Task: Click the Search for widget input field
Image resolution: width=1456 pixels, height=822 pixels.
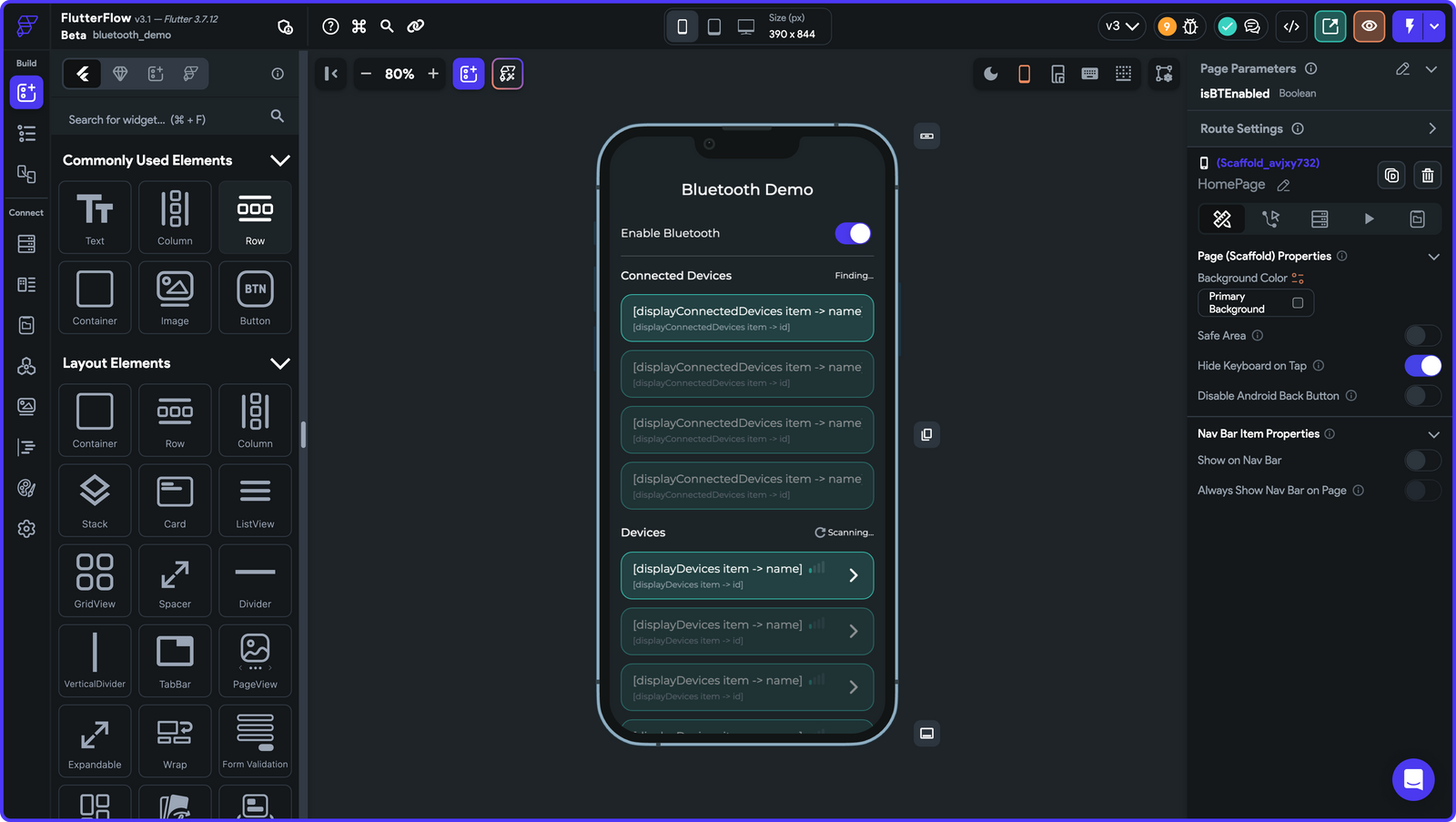Action: point(164,118)
